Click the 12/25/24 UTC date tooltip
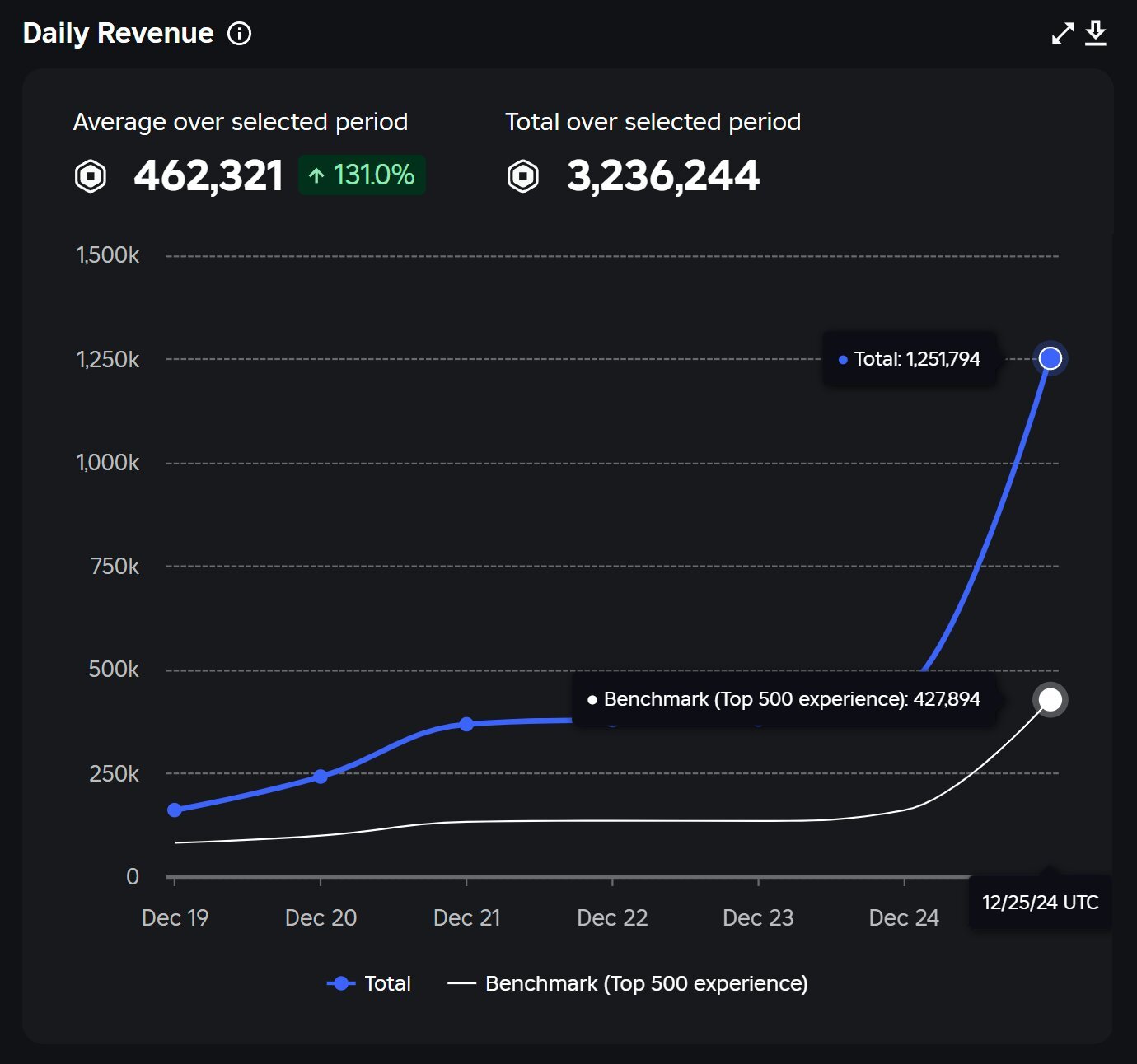1137x1064 pixels. [1040, 903]
